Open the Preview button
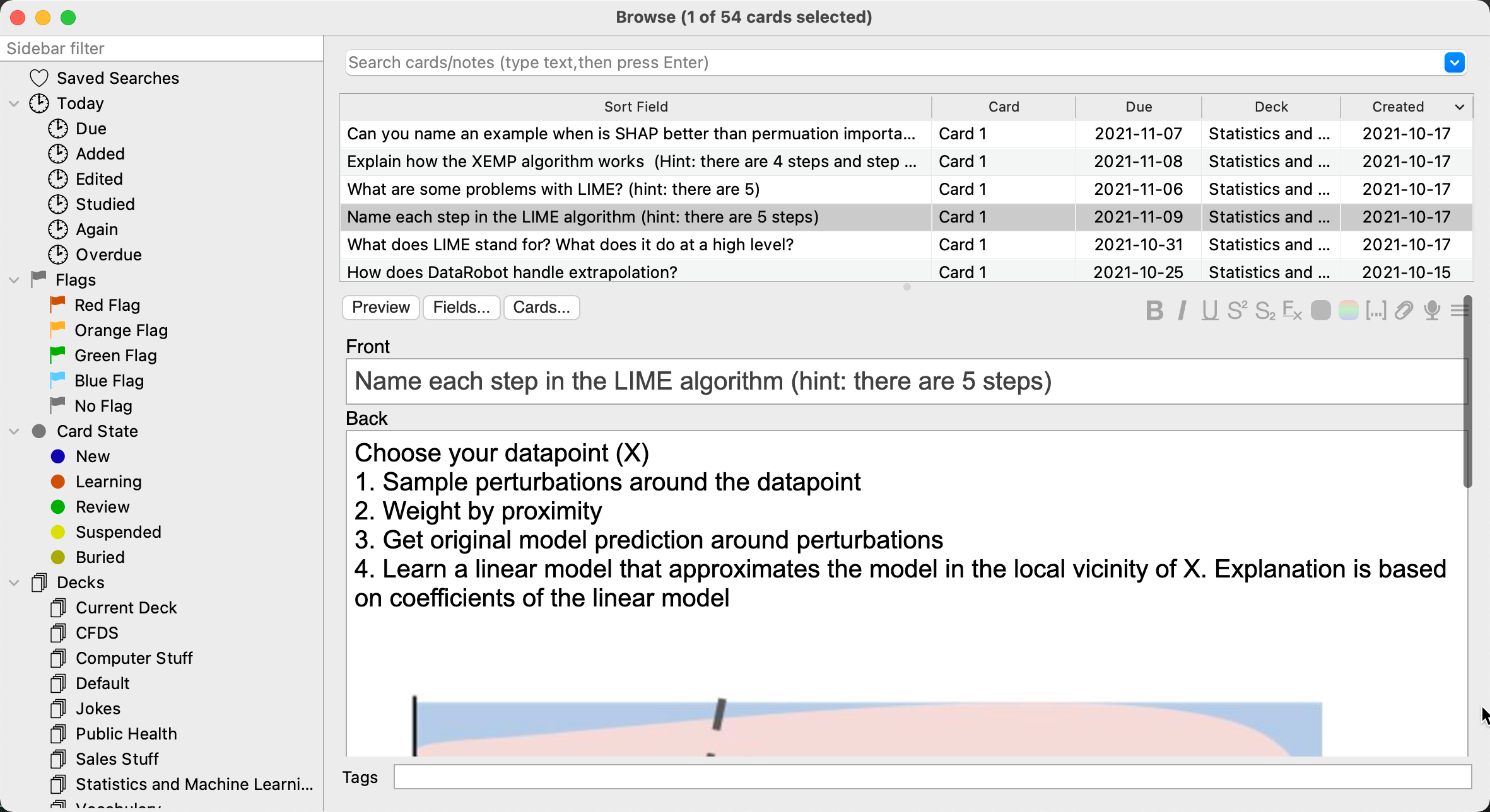This screenshot has height=812, width=1490. point(381,307)
